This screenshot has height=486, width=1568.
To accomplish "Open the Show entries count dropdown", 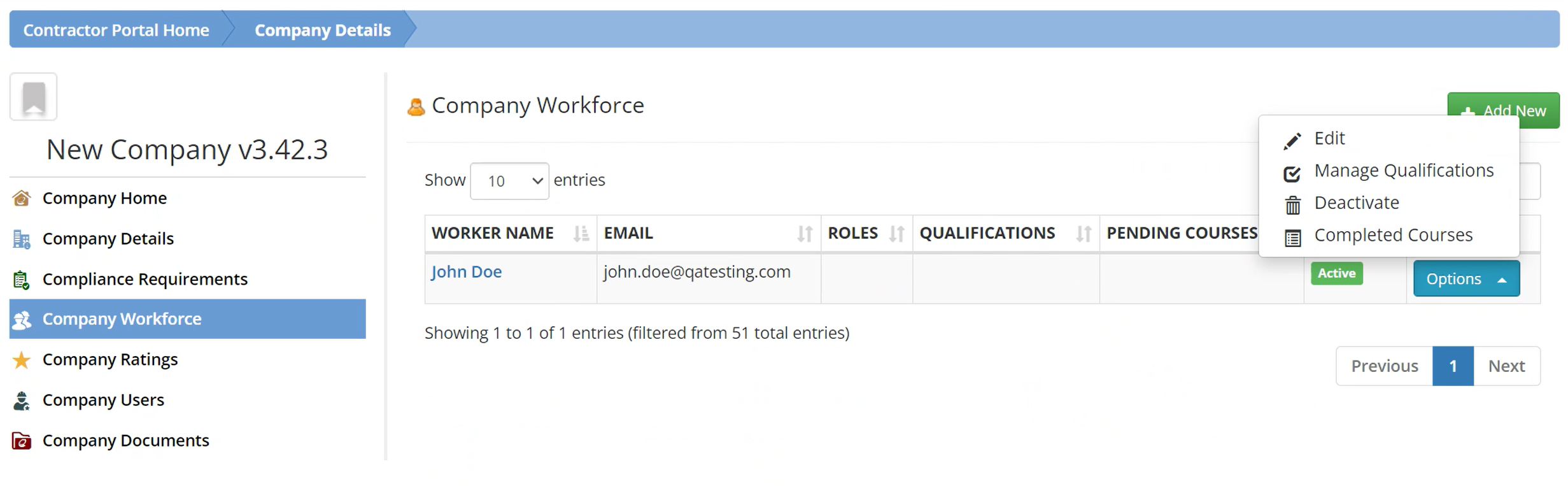I will [x=509, y=181].
